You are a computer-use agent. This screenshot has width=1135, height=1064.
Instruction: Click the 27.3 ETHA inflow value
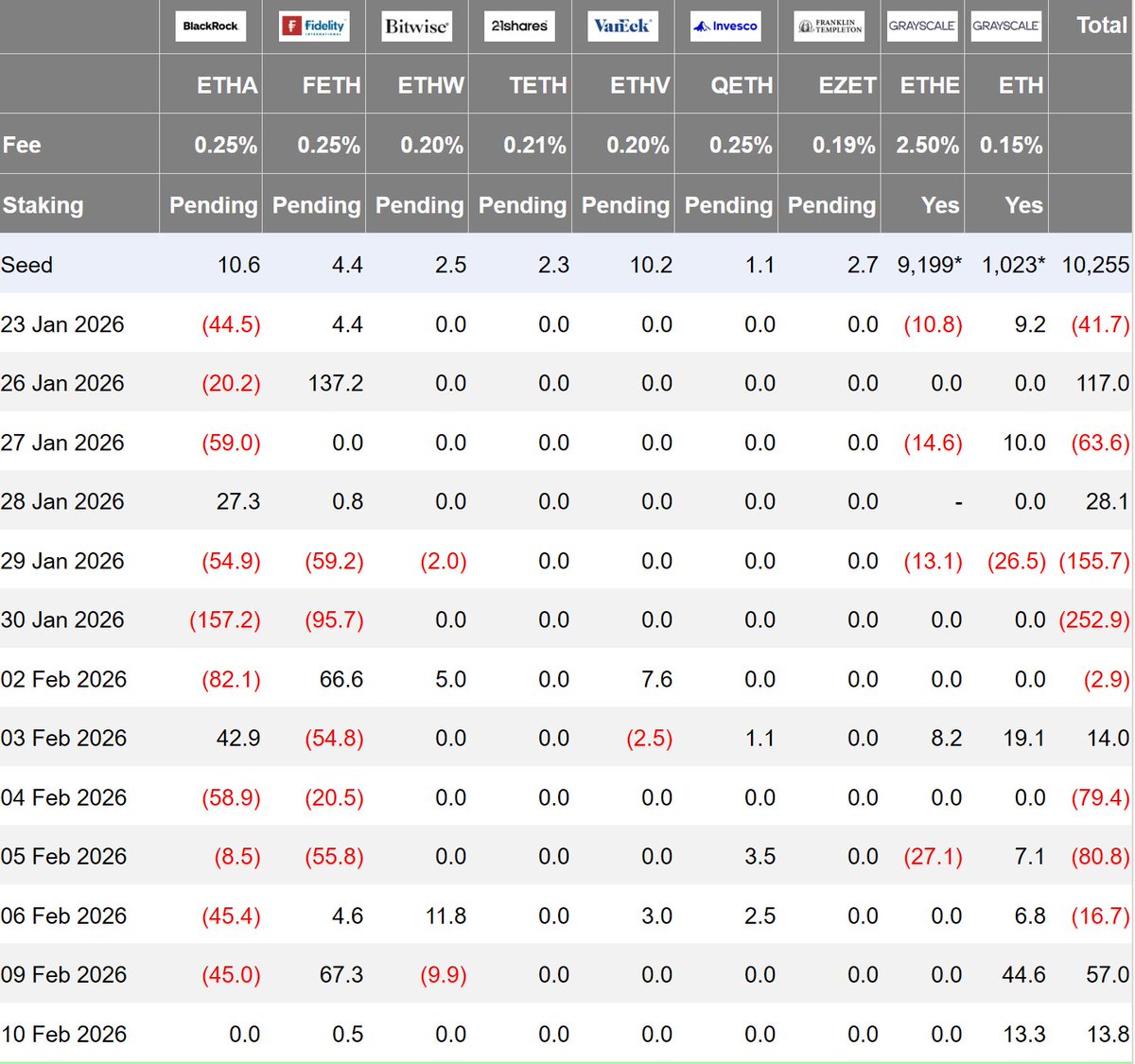tap(238, 501)
